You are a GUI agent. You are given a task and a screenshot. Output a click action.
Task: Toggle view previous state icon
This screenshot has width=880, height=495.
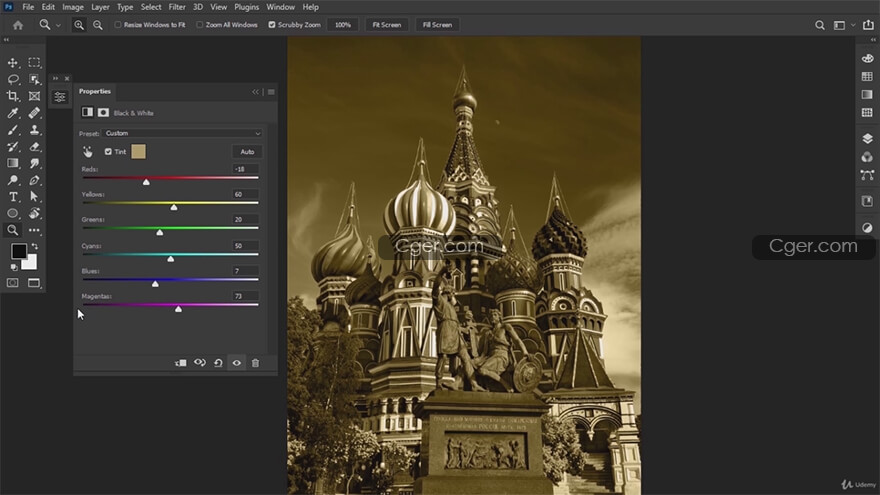200,363
